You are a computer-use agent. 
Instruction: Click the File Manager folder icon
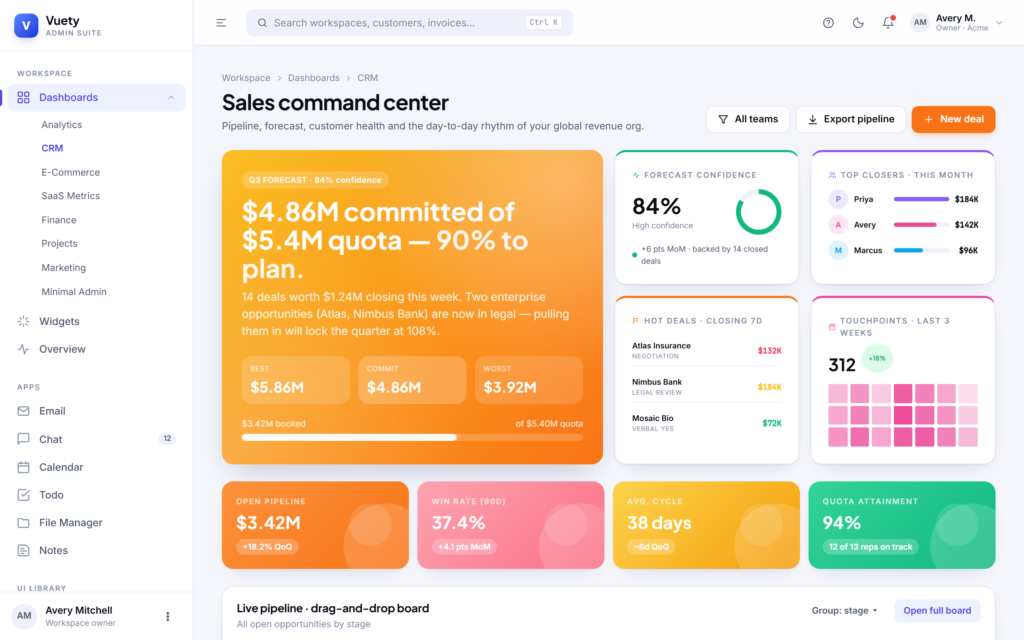coord(24,522)
